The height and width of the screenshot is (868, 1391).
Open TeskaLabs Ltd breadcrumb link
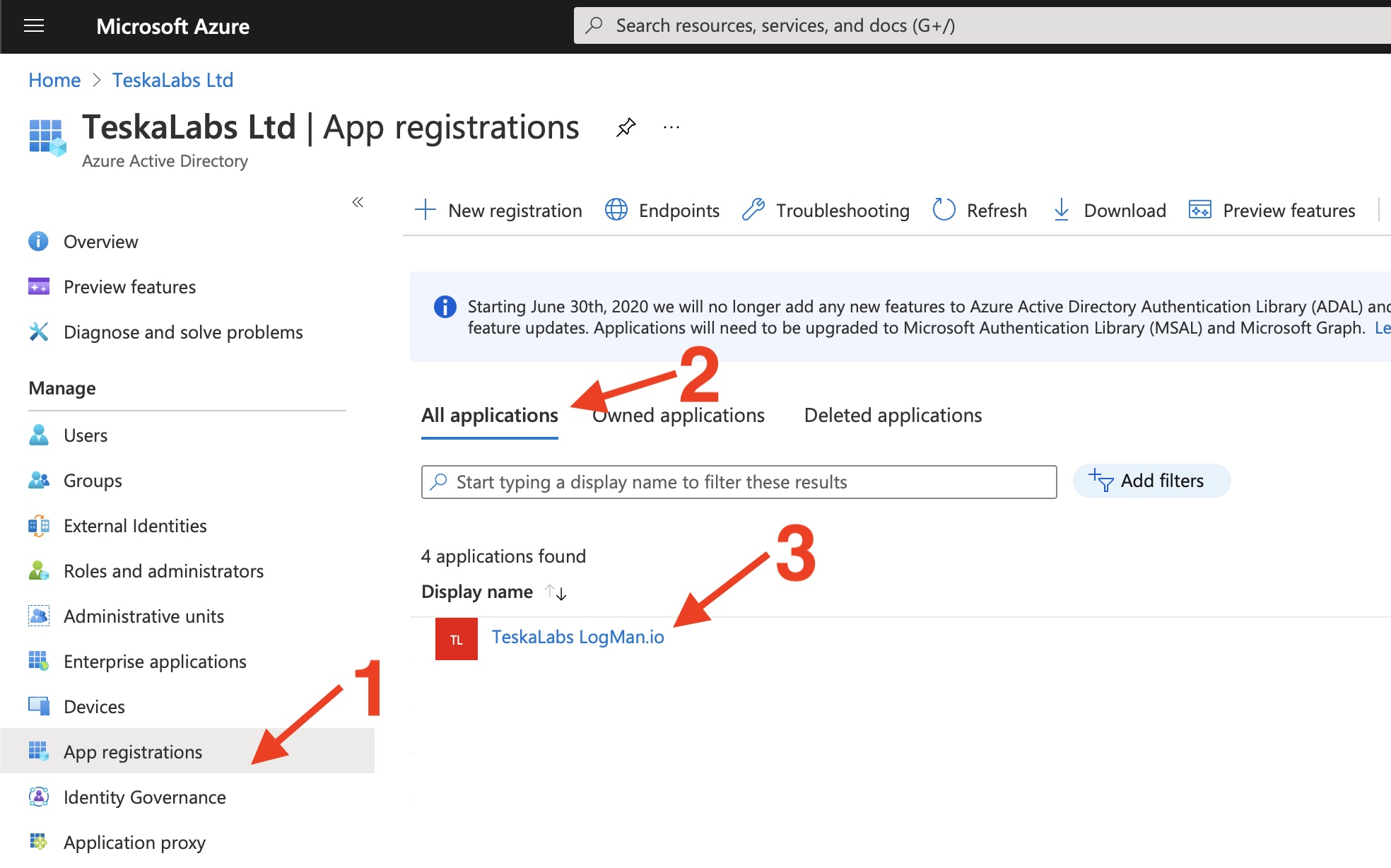click(x=172, y=80)
